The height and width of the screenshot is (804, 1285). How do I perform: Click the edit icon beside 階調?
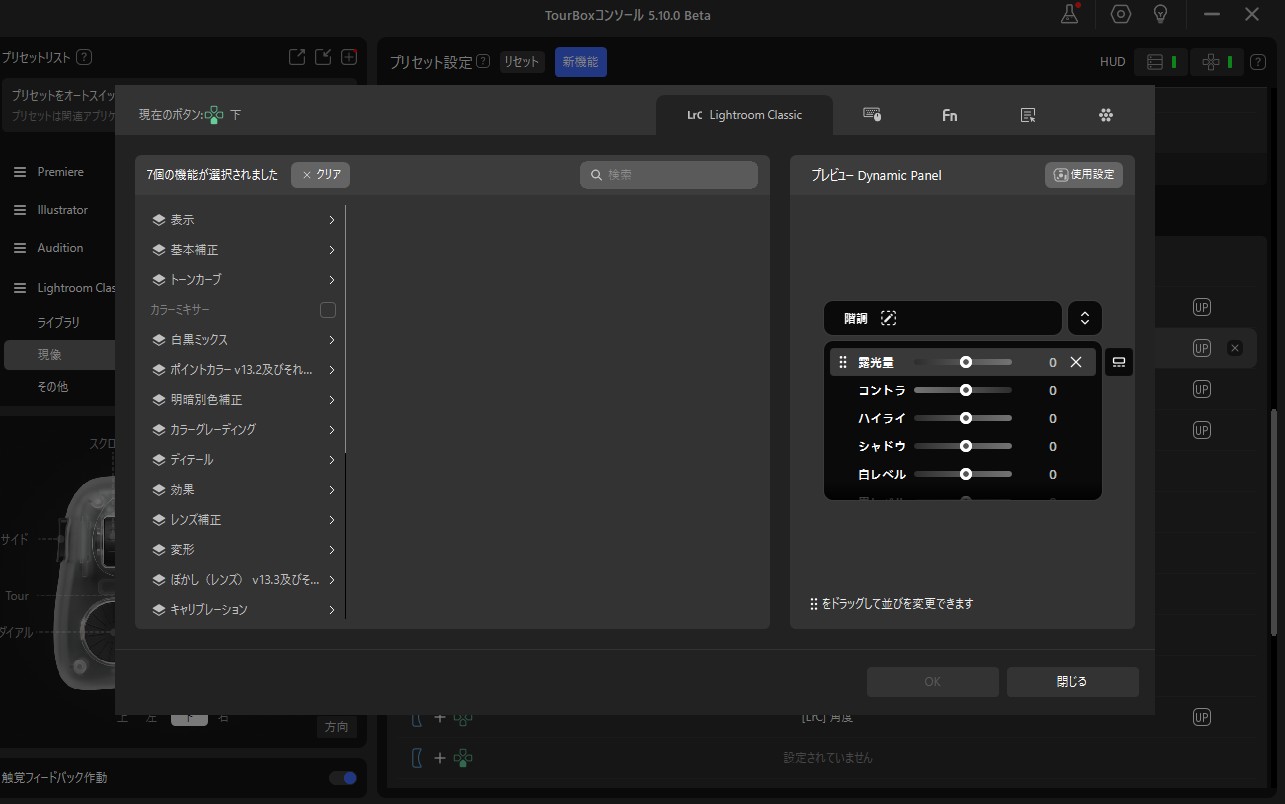[x=888, y=318]
